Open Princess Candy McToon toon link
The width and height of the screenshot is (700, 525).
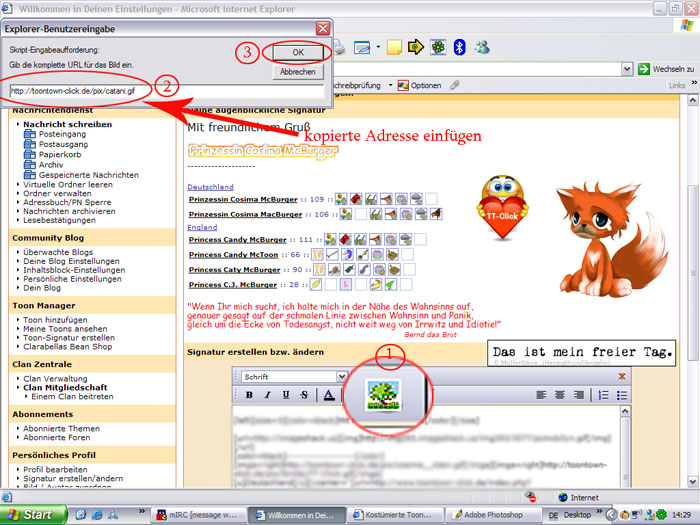coord(233,254)
